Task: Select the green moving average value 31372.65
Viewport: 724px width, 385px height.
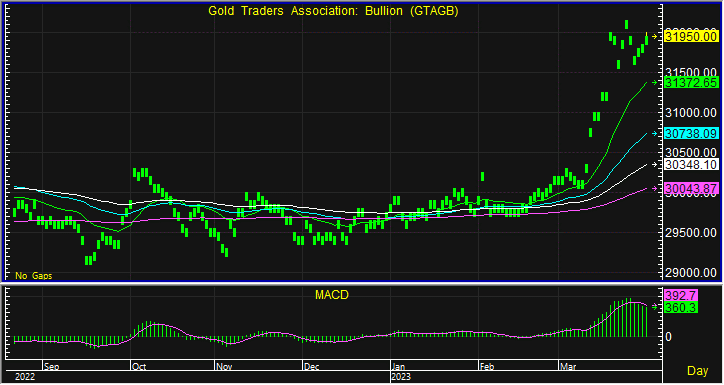Action: (691, 83)
